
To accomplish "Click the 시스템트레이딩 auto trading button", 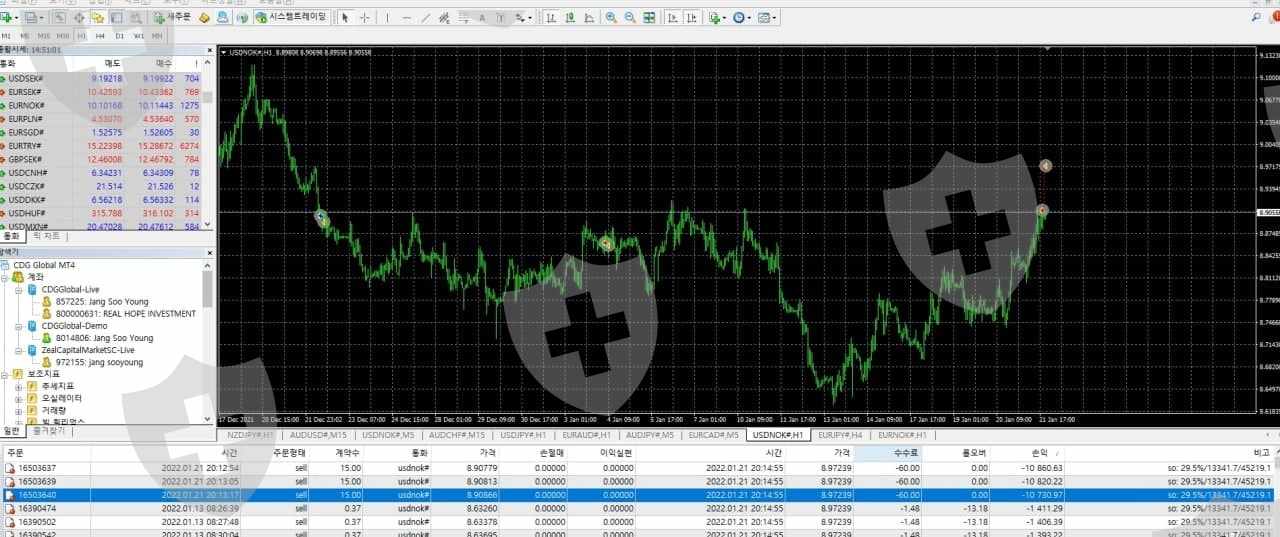I will (290, 17).
